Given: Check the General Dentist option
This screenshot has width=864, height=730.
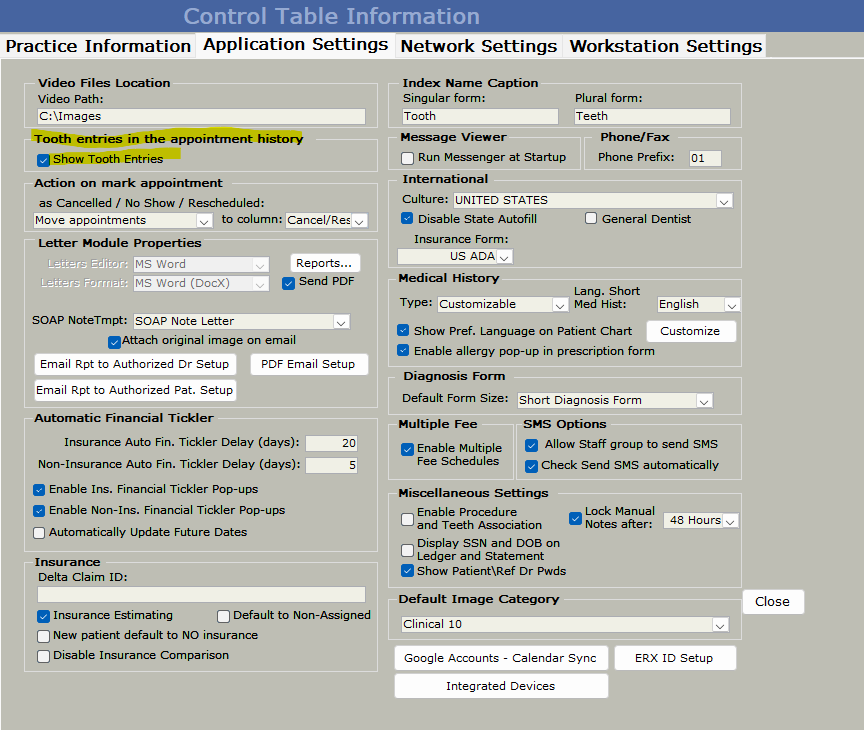Looking at the screenshot, I should point(591,219).
